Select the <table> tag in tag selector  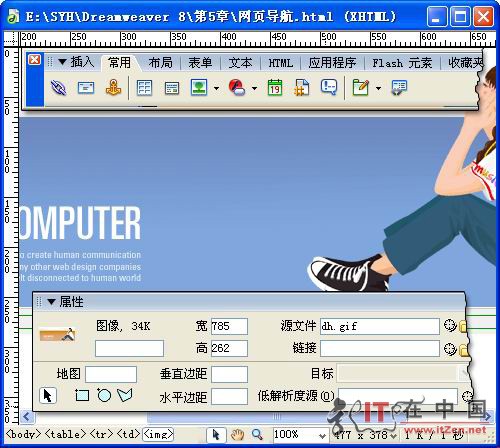pos(65,434)
